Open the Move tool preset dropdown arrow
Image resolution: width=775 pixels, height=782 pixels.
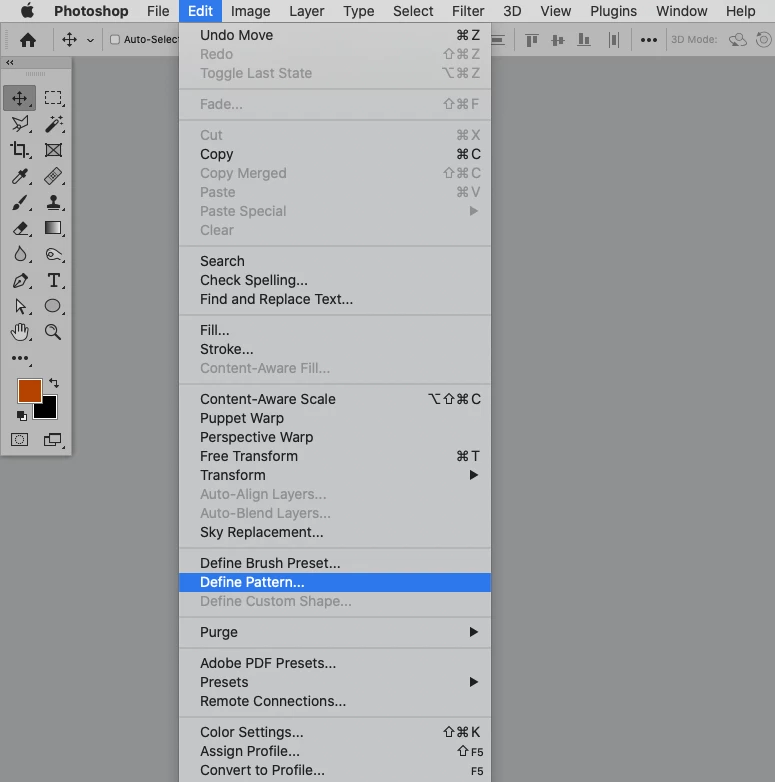point(90,40)
